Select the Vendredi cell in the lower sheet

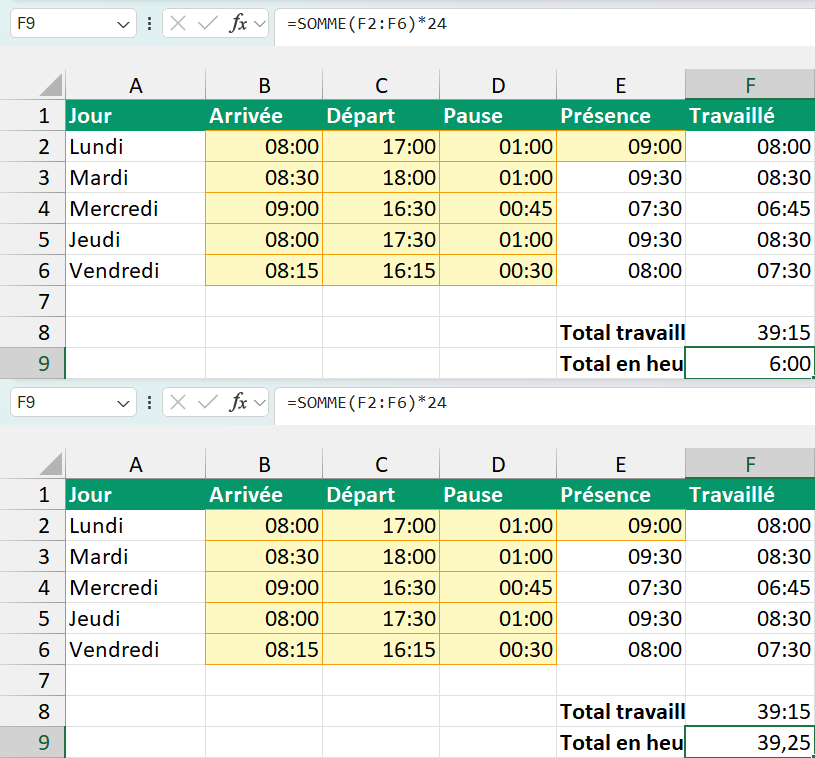click(136, 649)
